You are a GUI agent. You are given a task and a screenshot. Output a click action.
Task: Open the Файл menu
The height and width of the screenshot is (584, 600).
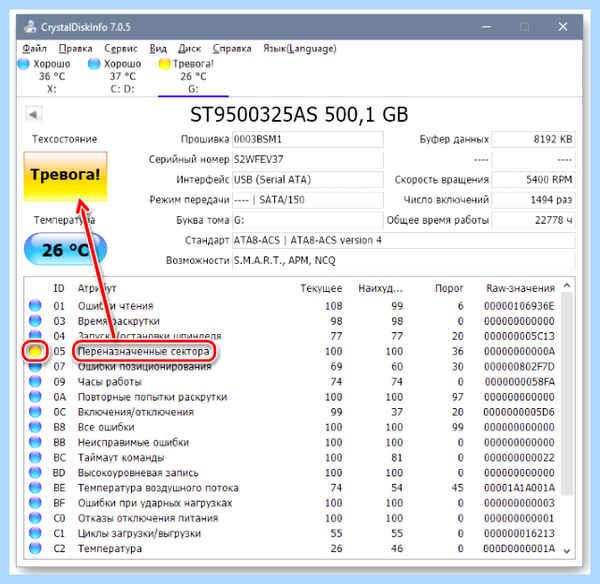34,49
